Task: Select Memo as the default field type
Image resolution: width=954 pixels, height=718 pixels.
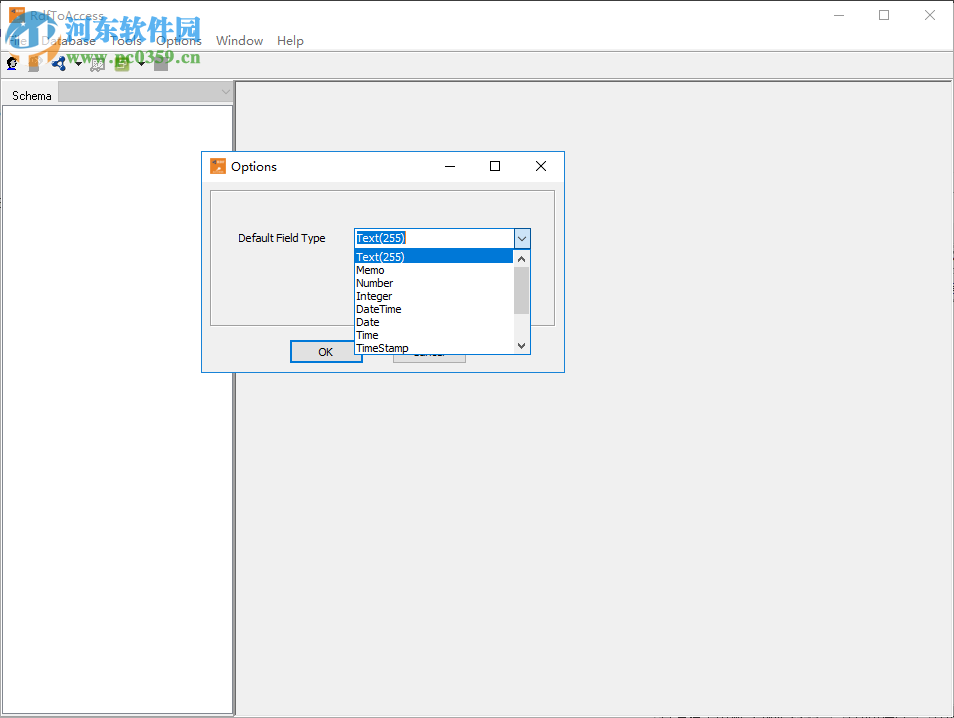Action: [371, 269]
